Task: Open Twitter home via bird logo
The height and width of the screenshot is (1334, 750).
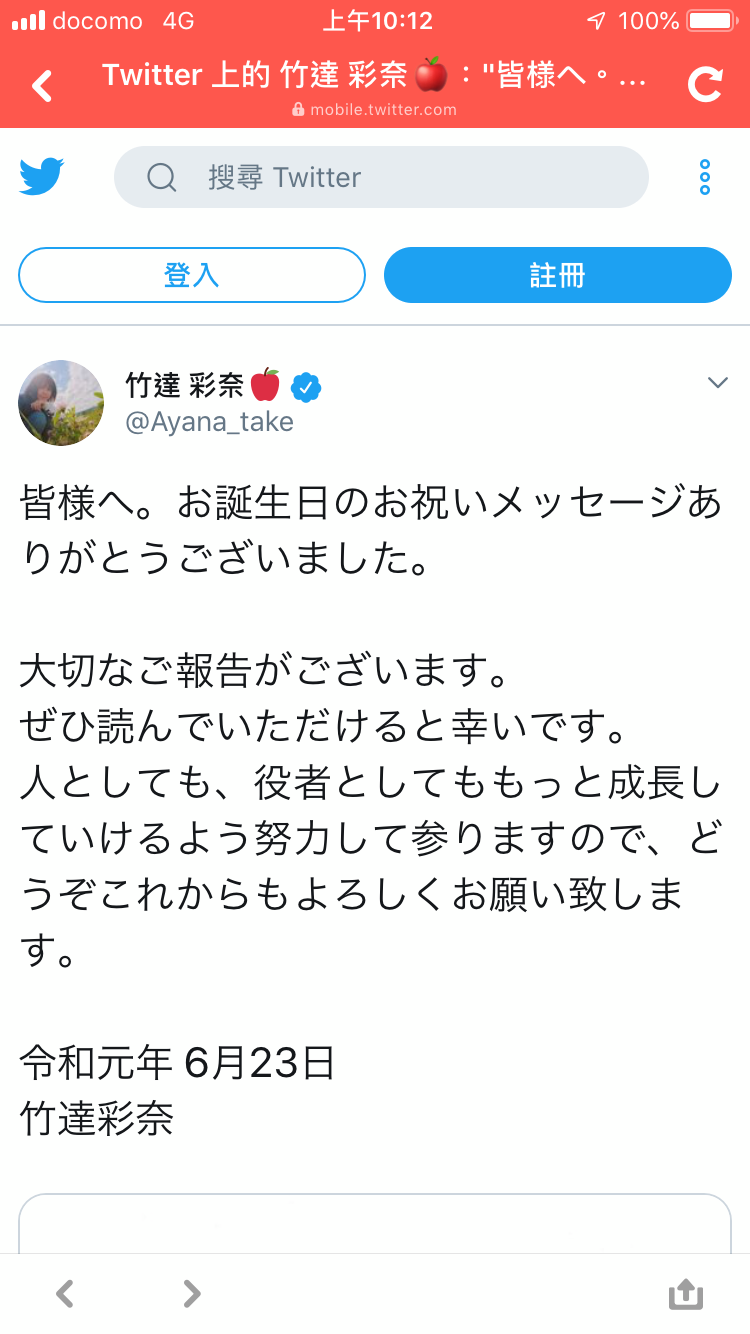Action: pyautogui.click(x=42, y=177)
